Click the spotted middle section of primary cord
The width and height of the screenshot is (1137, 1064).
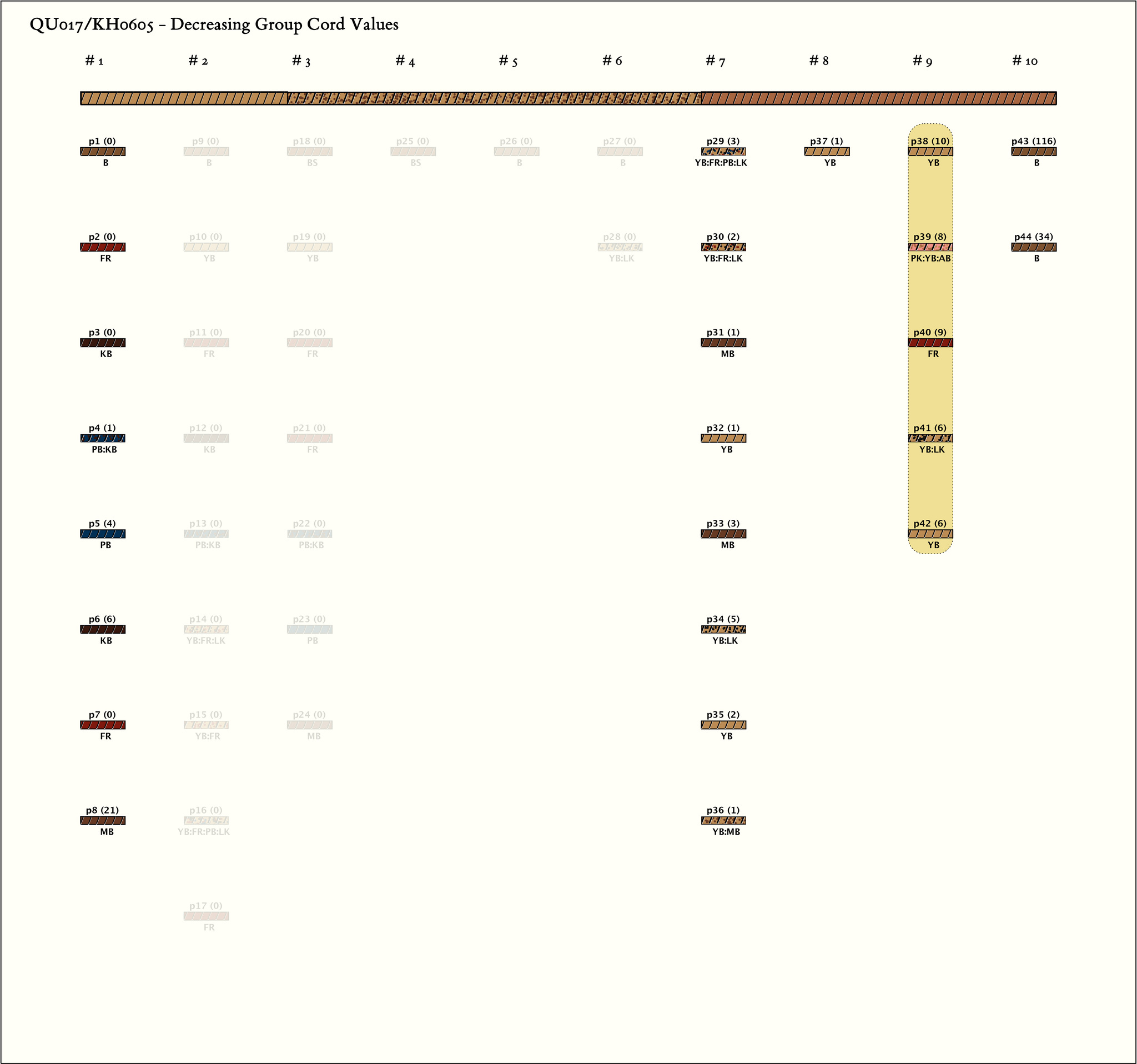tap(494, 98)
